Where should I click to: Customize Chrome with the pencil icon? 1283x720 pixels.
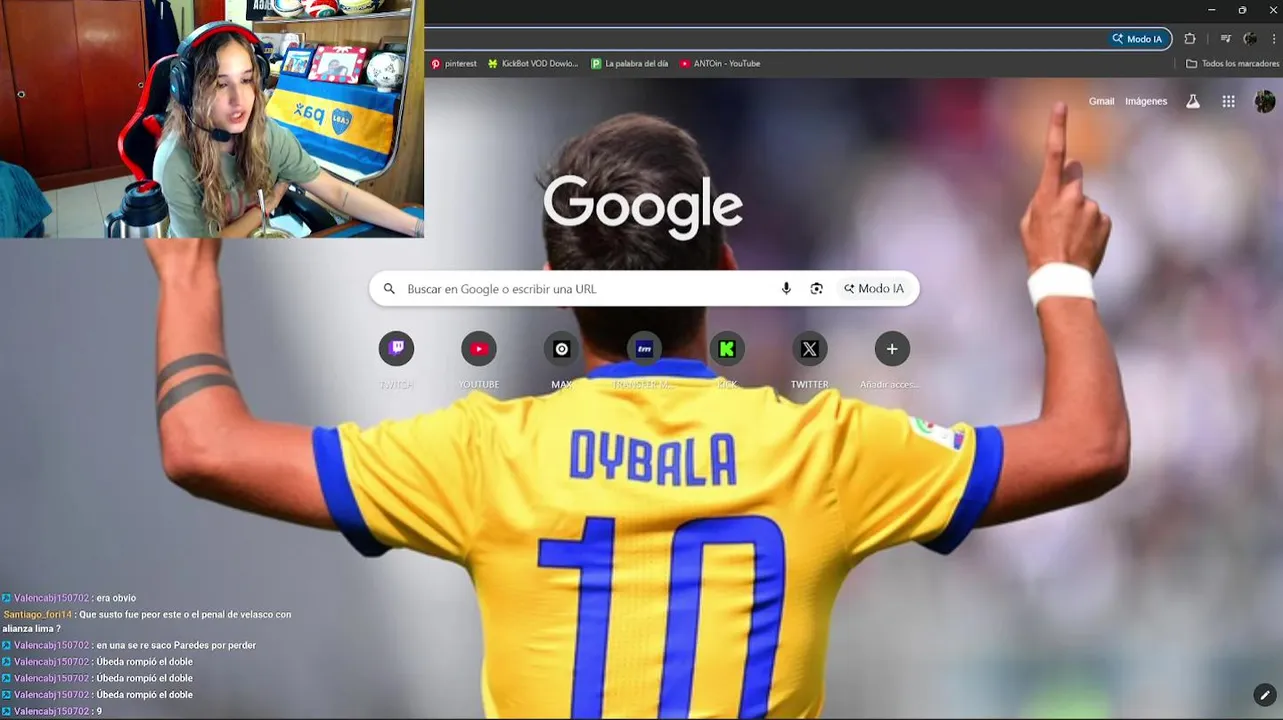pyautogui.click(x=1265, y=694)
